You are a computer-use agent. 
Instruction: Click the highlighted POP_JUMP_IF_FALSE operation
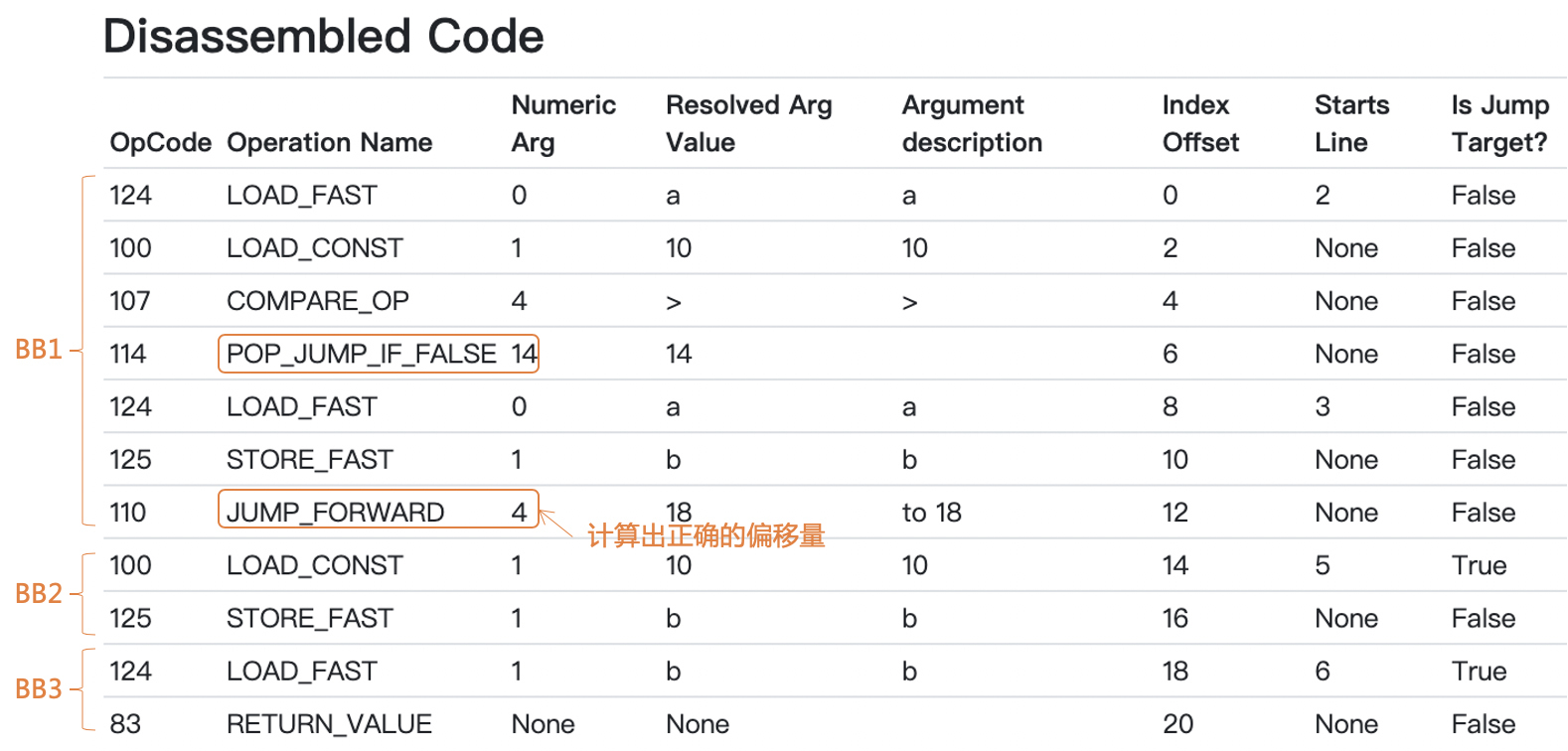[362, 354]
